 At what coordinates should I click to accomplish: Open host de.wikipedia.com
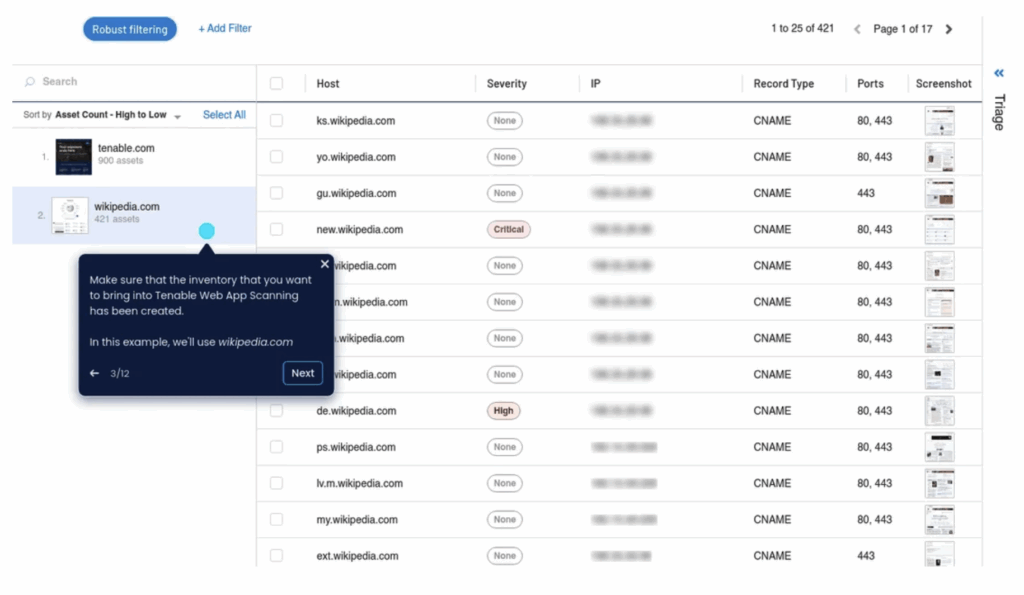point(356,411)
